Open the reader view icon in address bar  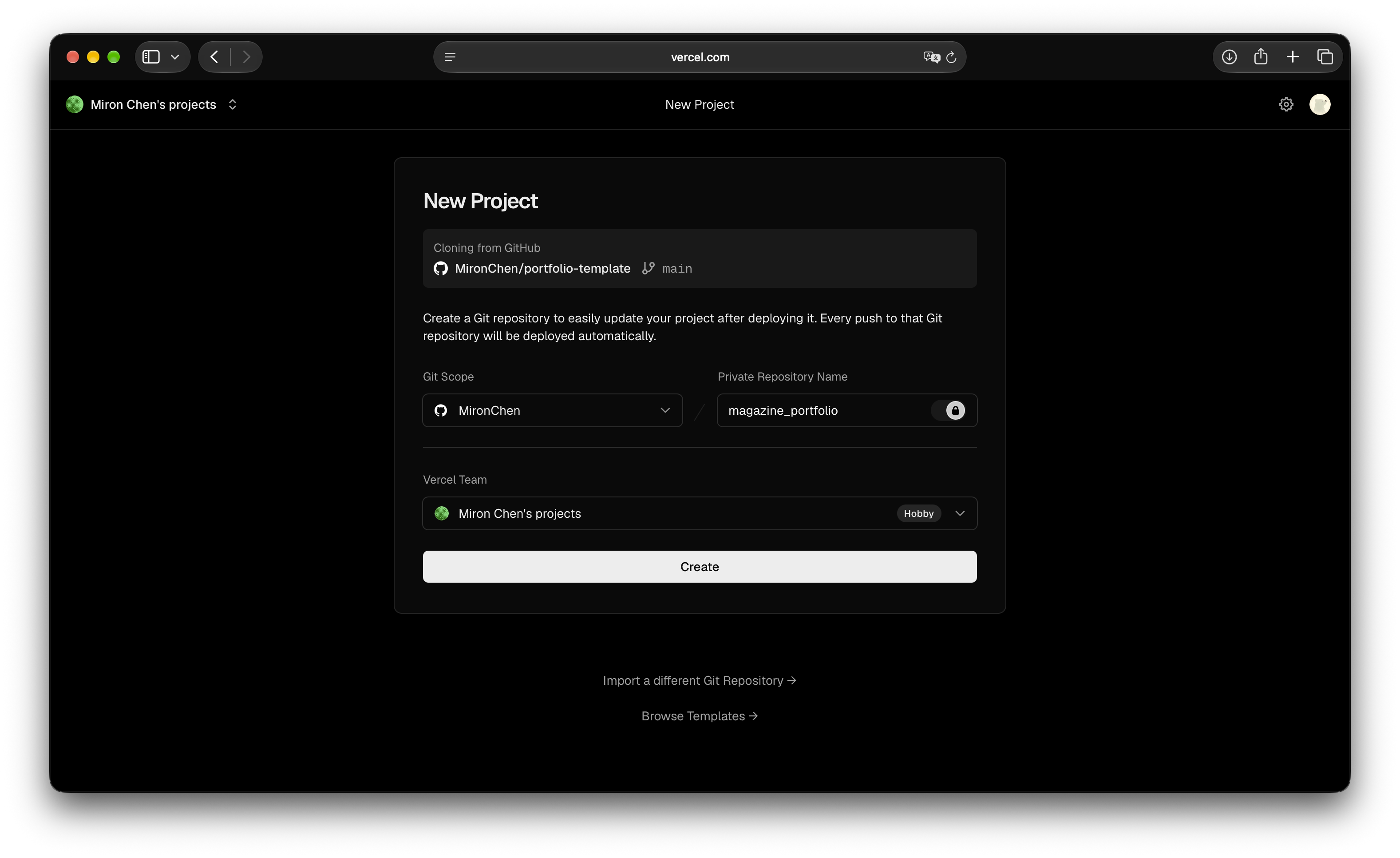pos(450,57)
